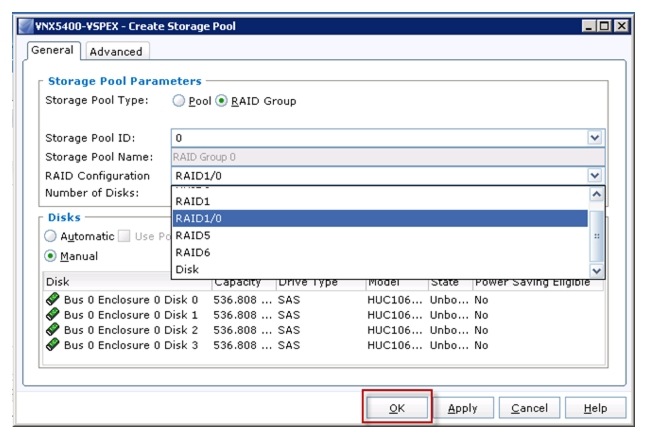Click the disk icon for Bus 0 Enclosure 0 Disk 0

click(53, 299)
